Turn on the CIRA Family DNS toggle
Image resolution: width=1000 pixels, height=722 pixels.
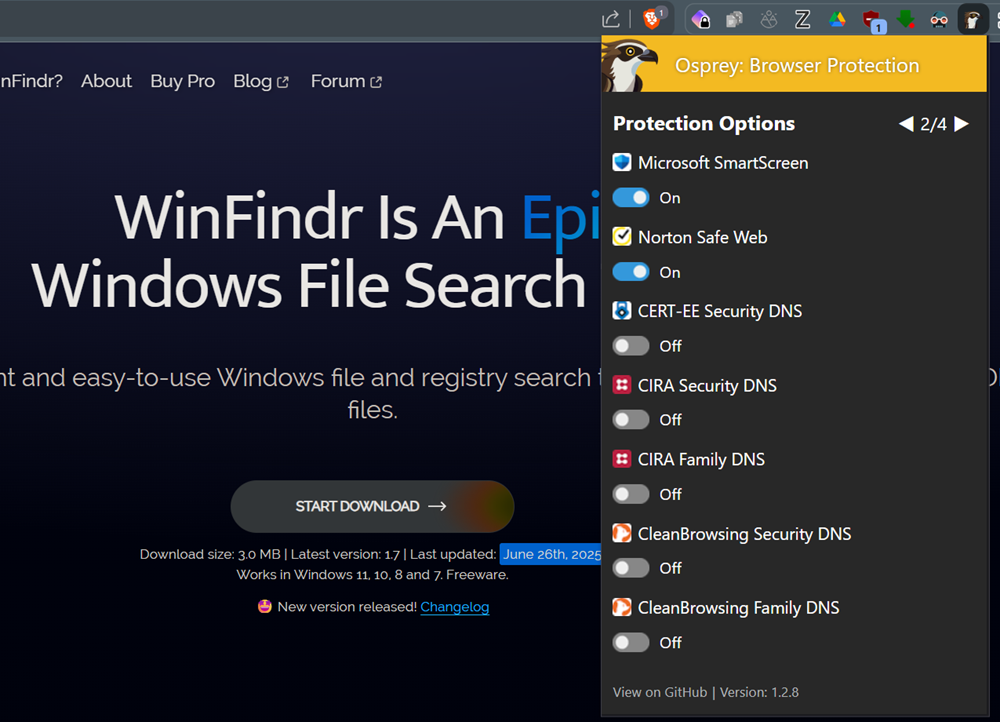point(631,494)
